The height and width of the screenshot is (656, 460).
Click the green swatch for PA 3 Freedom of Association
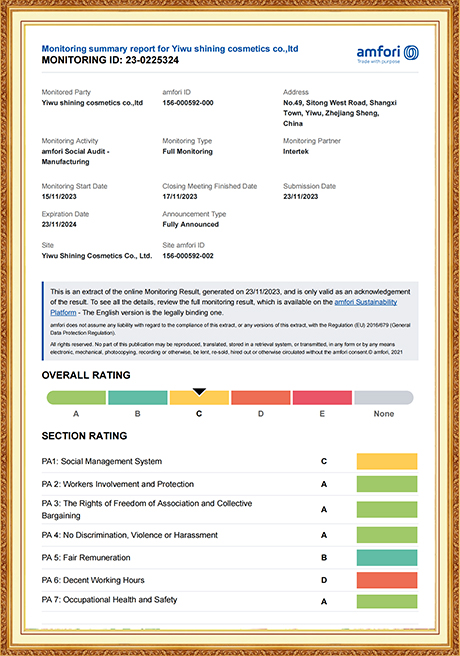[387, 510]
